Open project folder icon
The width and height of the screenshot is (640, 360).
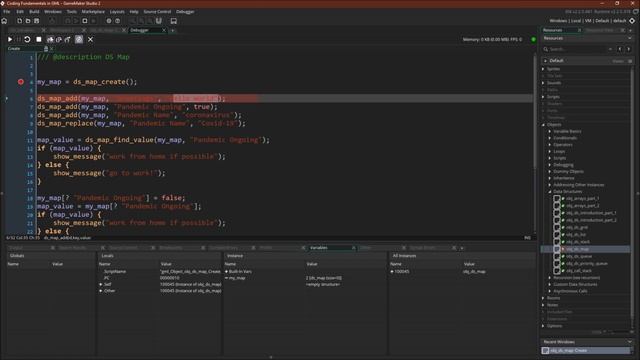pyautogui.click(x=28, y=21)
